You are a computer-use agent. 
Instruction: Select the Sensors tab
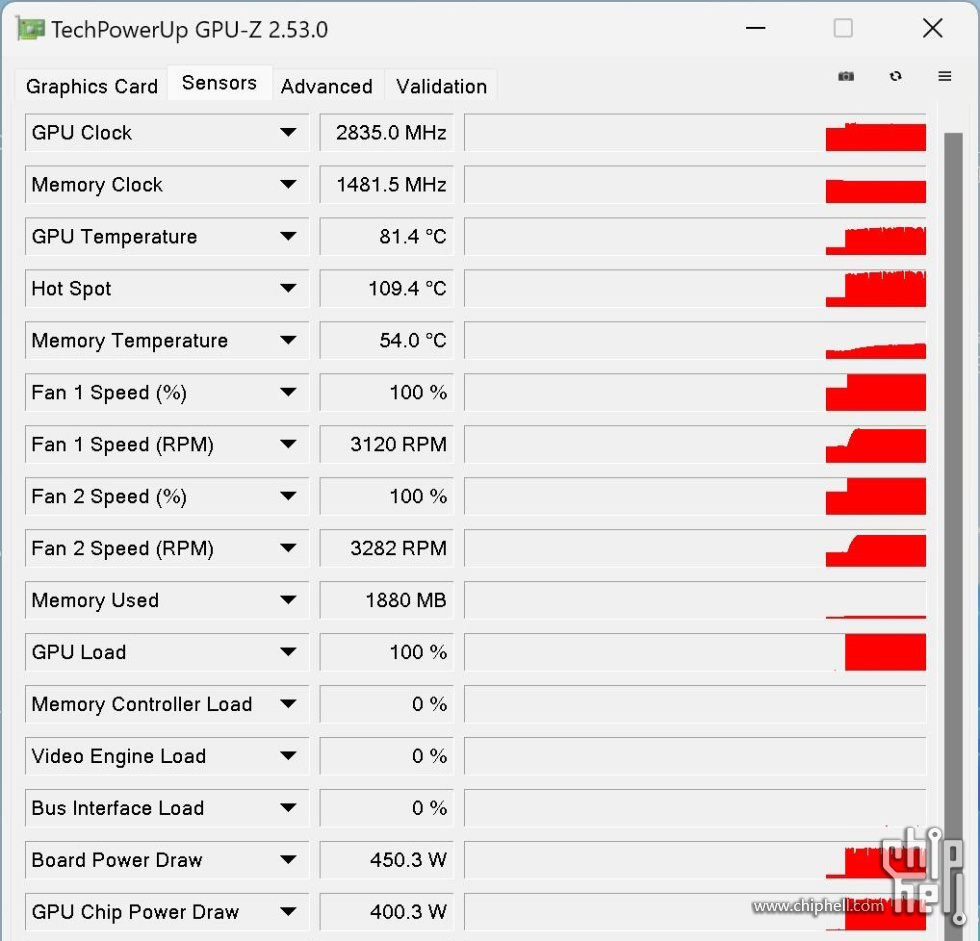tap(219, 82)
